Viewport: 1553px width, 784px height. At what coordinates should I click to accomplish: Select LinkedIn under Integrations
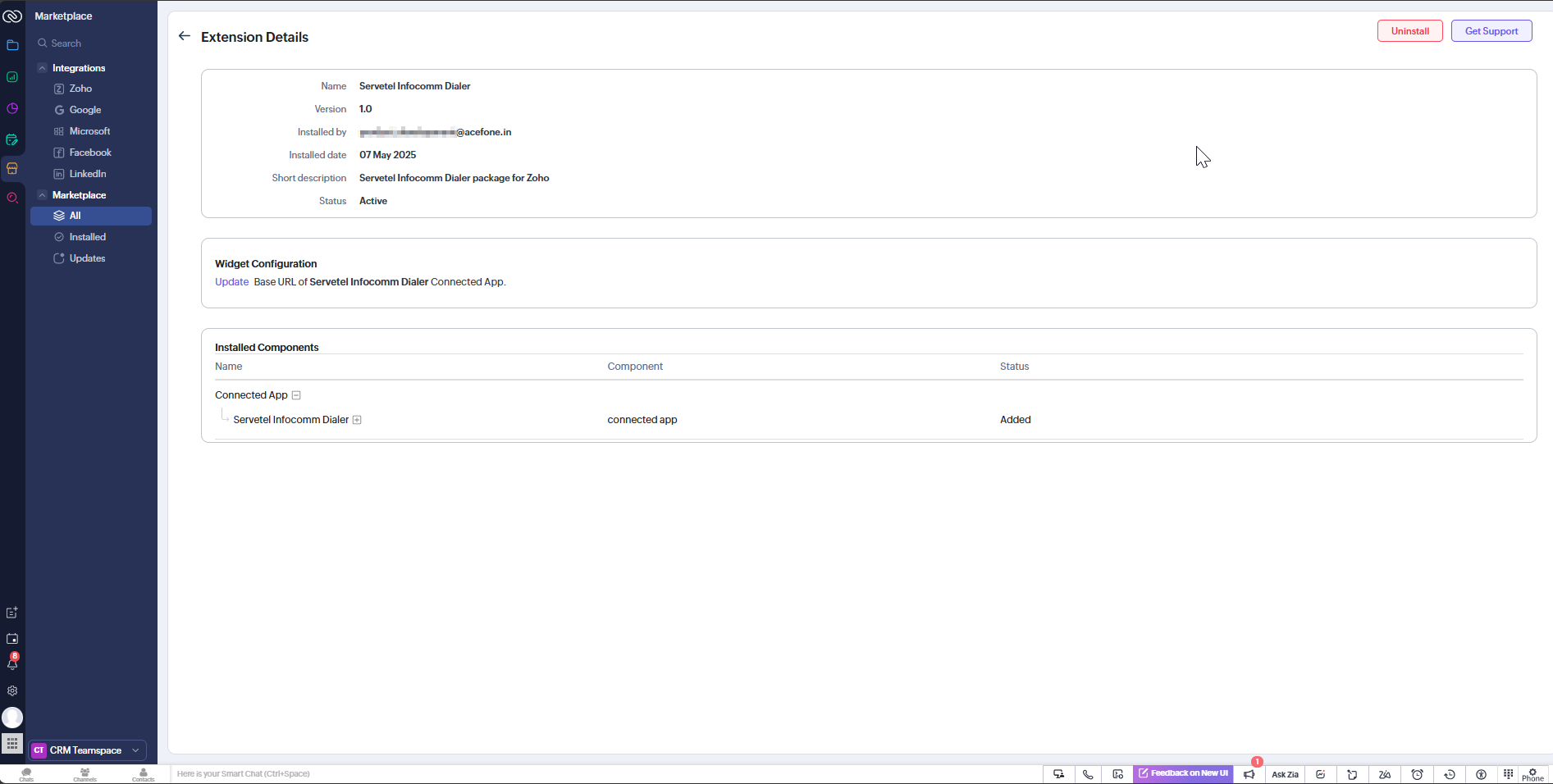click(88, 174)
